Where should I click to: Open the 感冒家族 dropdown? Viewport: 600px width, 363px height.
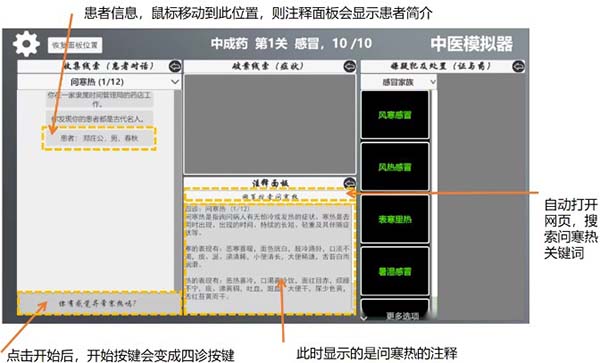(399, 82)
